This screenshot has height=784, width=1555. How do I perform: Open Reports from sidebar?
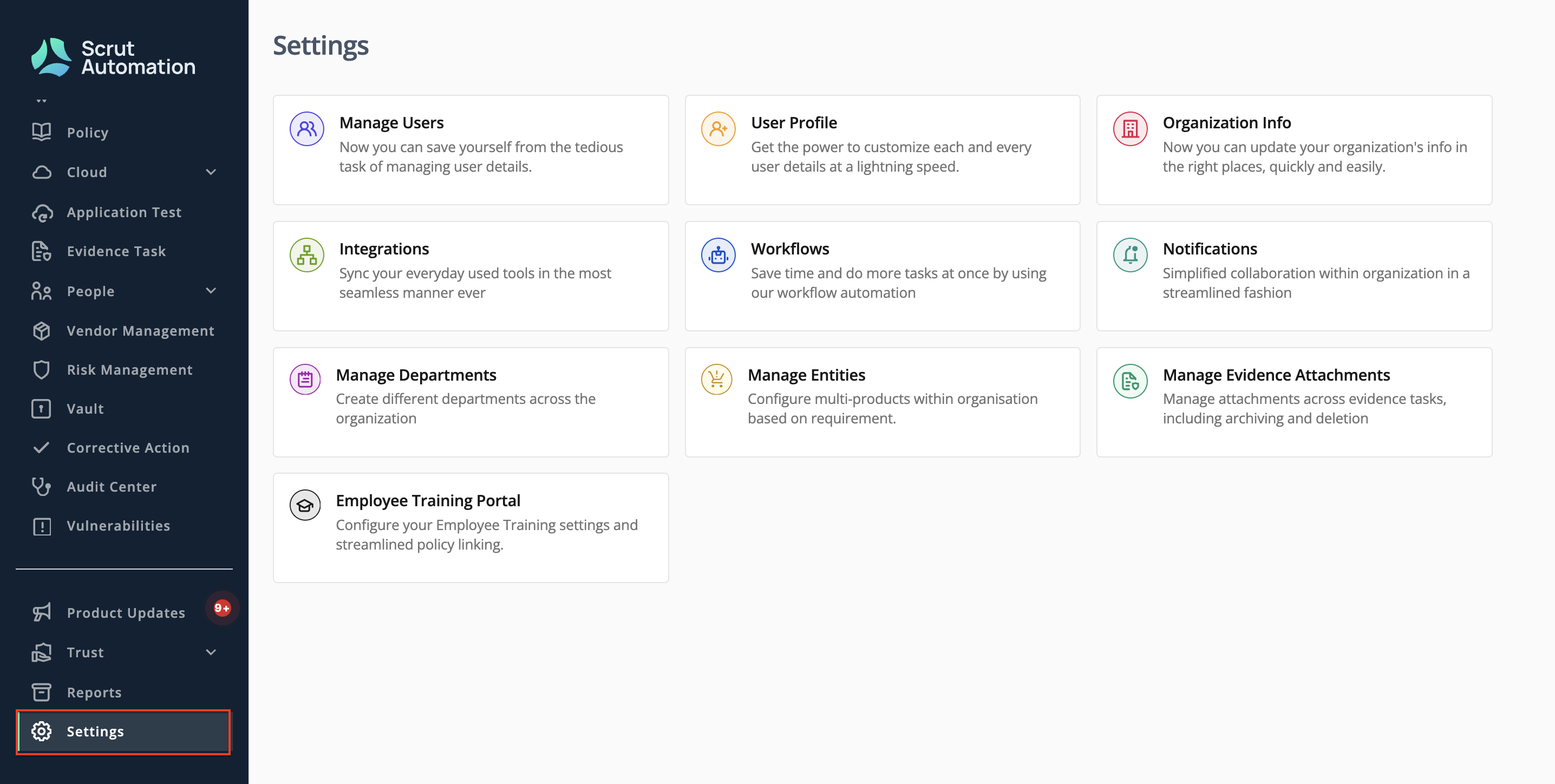tap(94, 692)
